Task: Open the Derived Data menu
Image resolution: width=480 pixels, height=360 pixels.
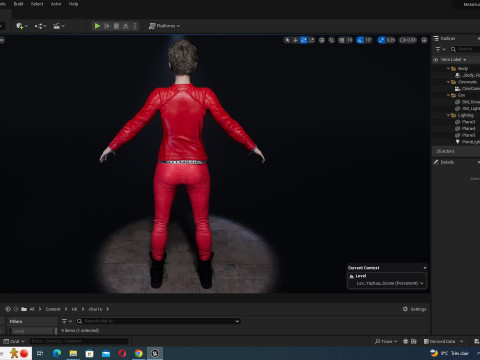Action: pos(443,341)
